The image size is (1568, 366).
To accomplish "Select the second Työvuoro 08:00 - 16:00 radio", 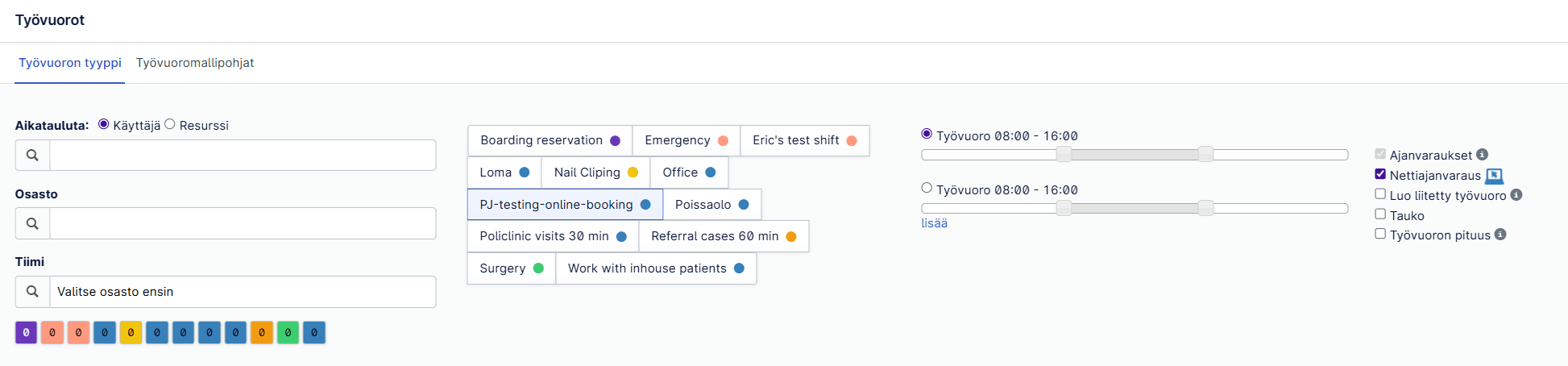I will coord(927,188).
